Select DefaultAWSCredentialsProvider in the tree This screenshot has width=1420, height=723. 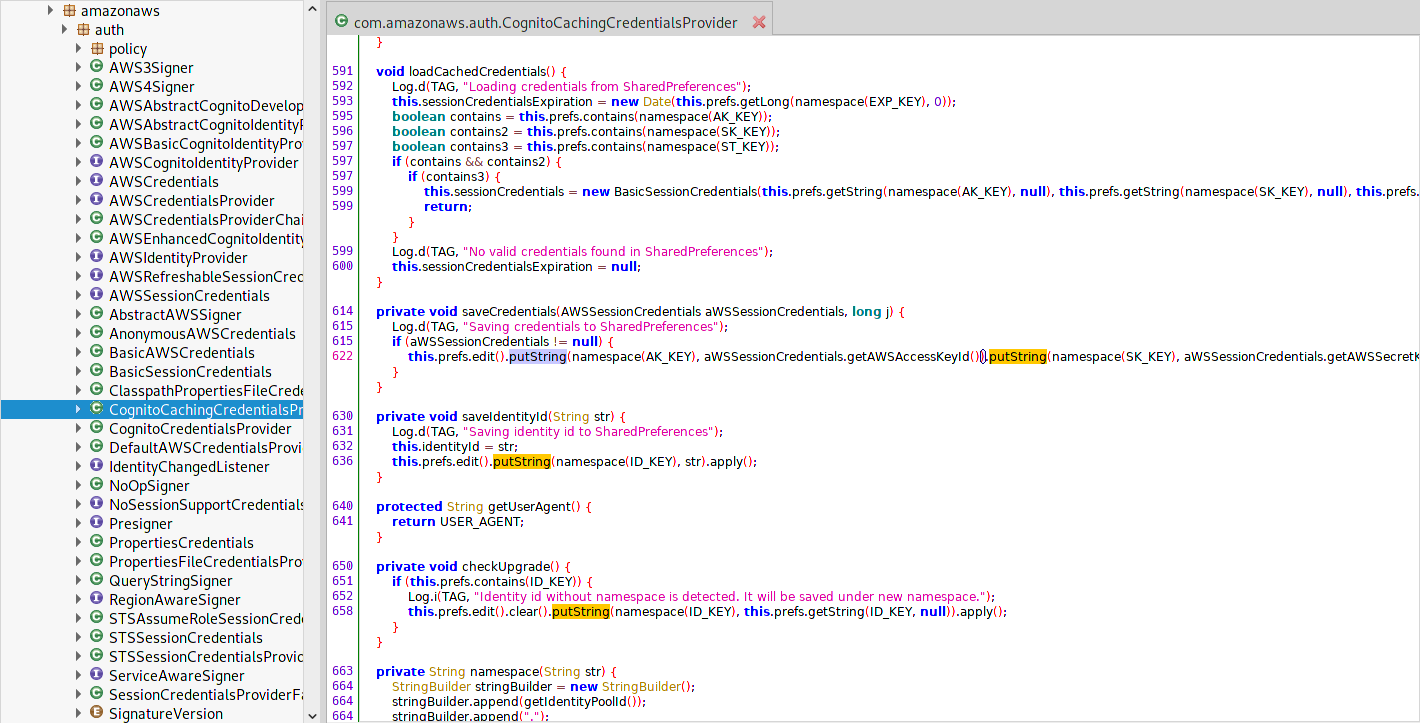click(x=206, y=448)
